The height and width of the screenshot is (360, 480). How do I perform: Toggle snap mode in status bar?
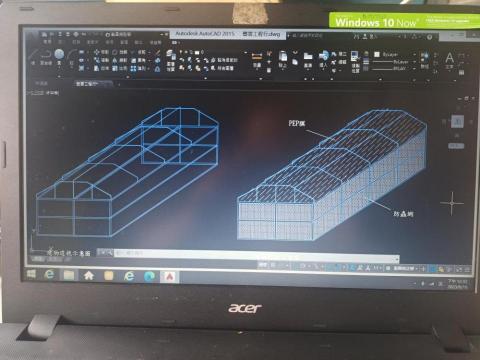(281, 265)
